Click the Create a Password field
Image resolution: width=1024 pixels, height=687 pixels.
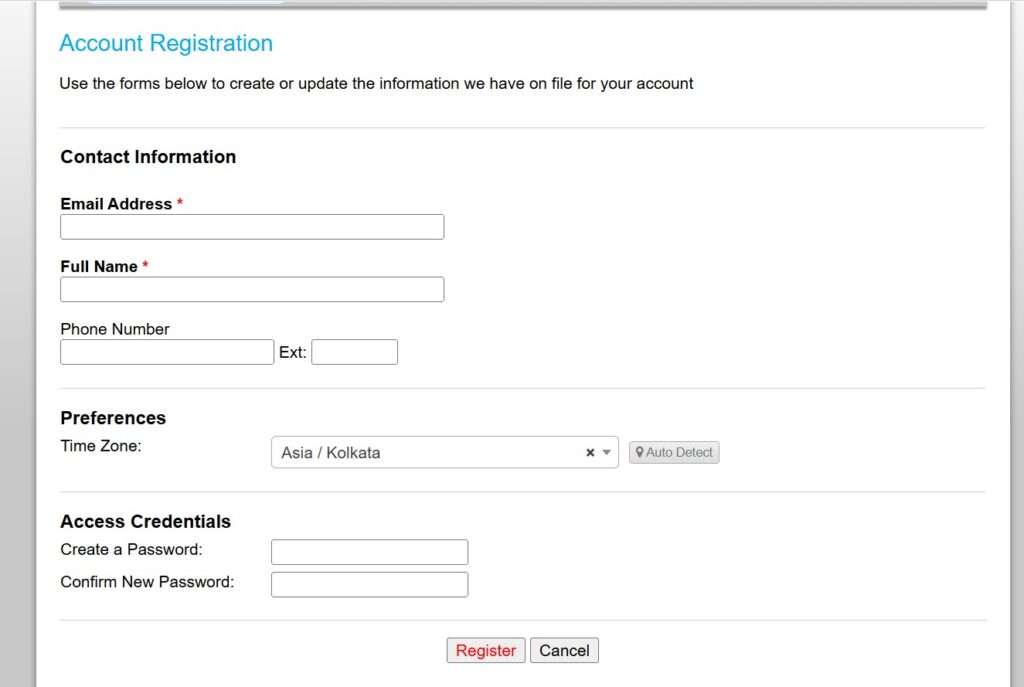(370, 552)
